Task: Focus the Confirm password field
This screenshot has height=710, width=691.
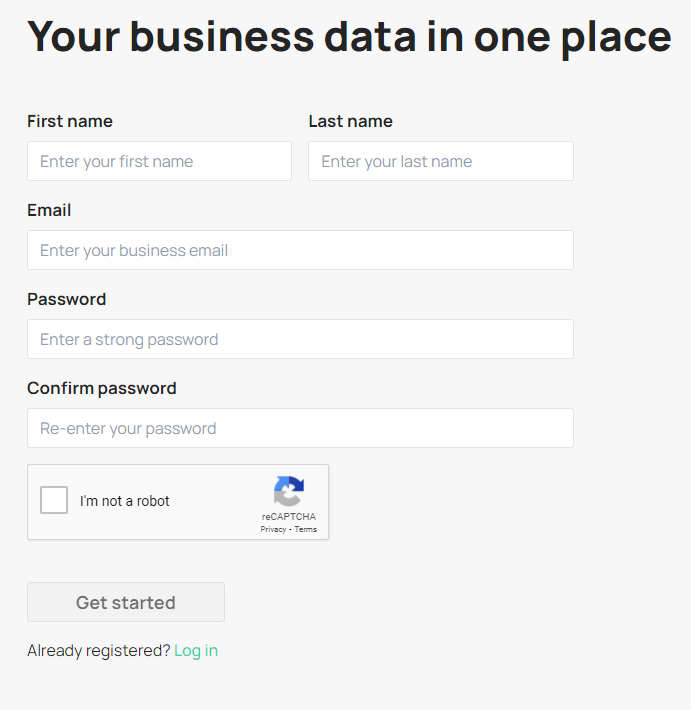Action: (300, 428)
